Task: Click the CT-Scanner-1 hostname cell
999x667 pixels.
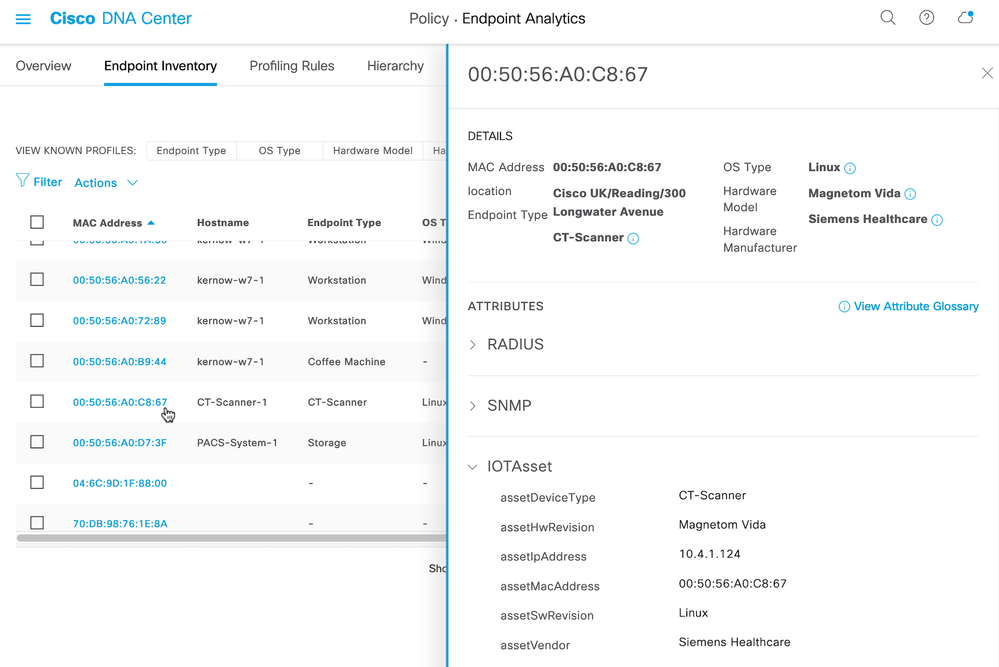Action: 232,403
